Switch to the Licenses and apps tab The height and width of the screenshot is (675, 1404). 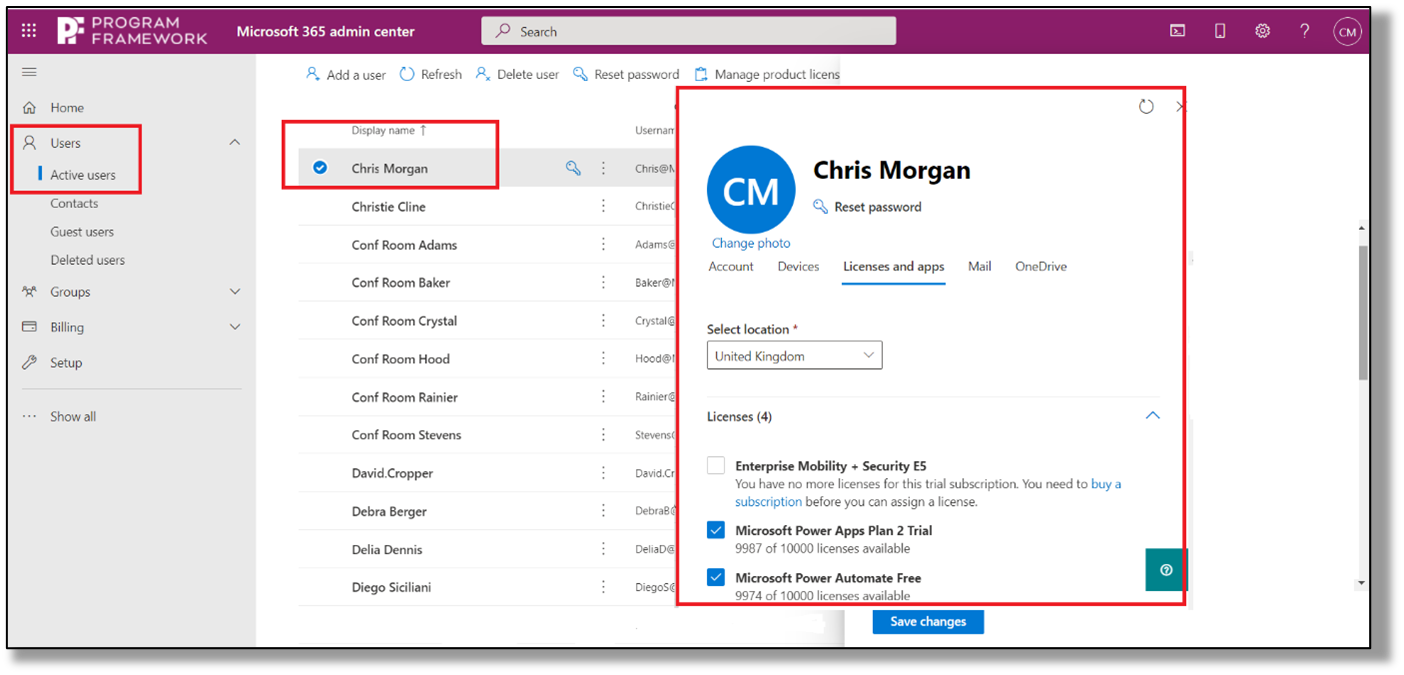[894, 267]
